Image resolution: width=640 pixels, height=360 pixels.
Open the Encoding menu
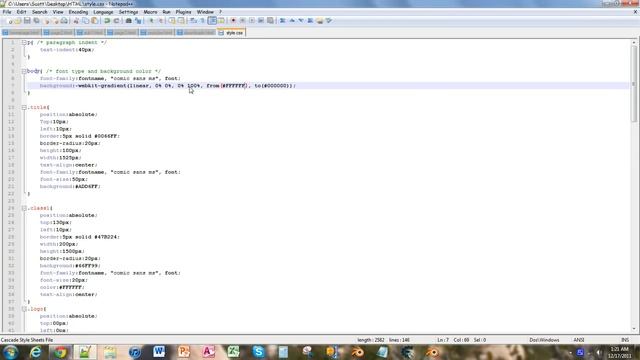coord(78,12)
